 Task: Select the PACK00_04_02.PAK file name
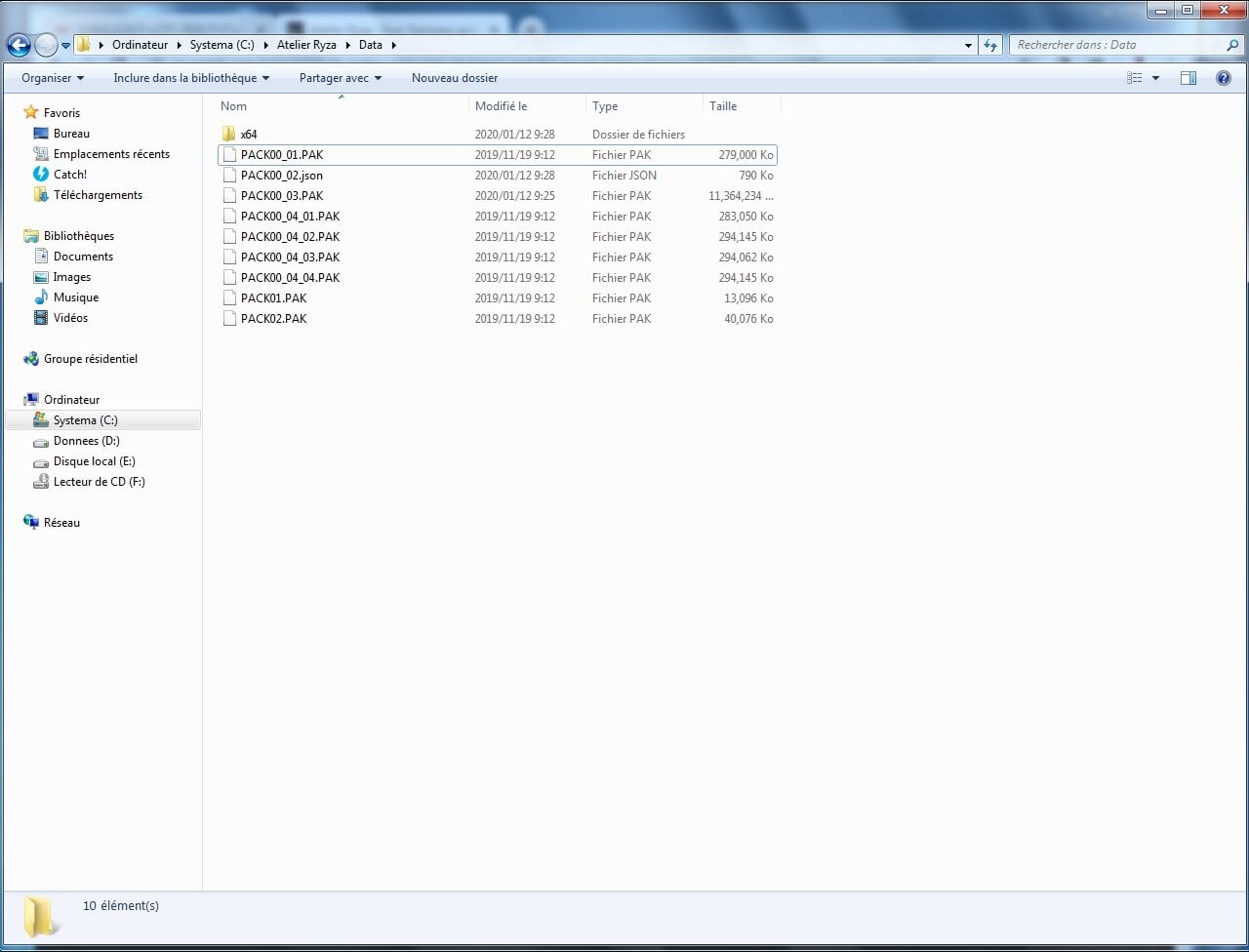pyautogui.click(x=290, y=237)
